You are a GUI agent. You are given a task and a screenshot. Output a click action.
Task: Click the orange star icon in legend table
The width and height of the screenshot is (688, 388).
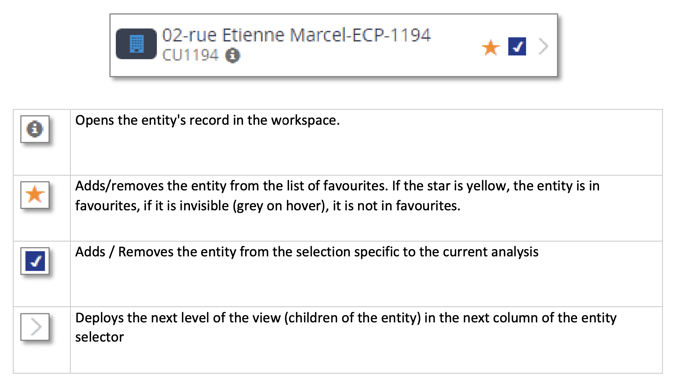(x=35, y=194)
